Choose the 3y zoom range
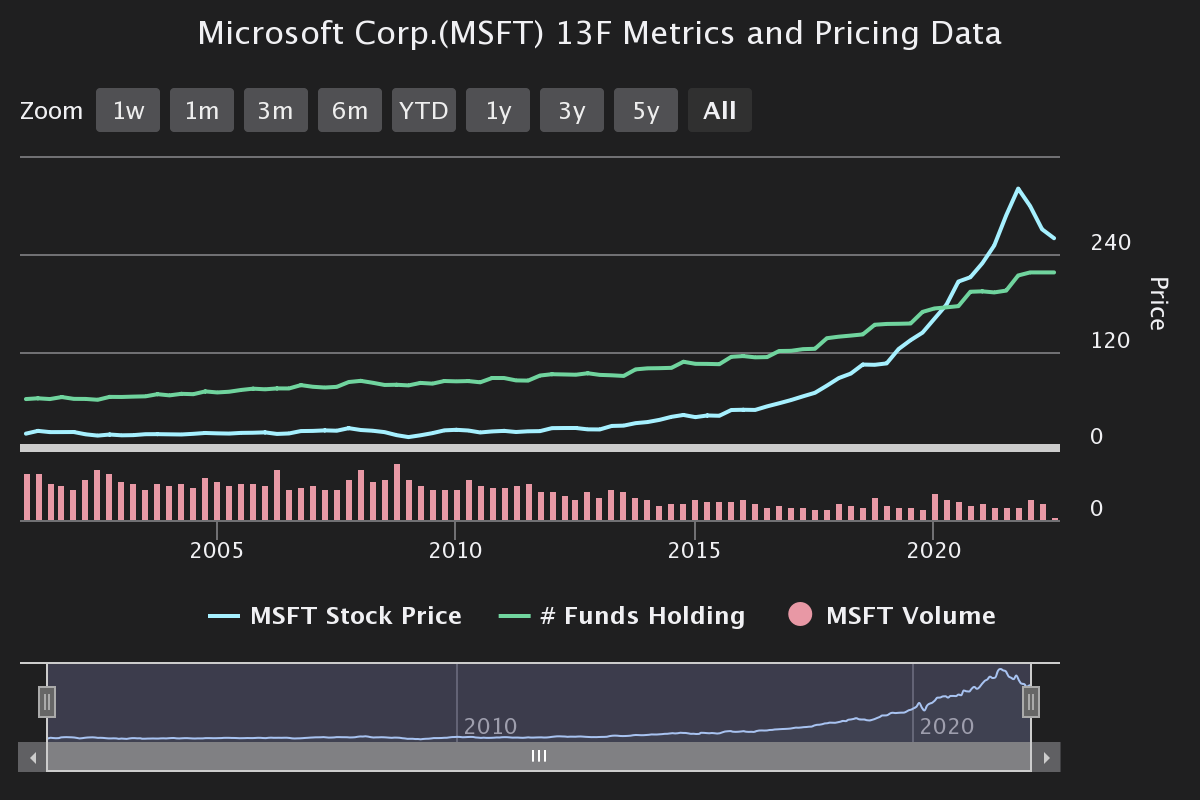This screenshot has width=1200, height=800. [572, 110]
